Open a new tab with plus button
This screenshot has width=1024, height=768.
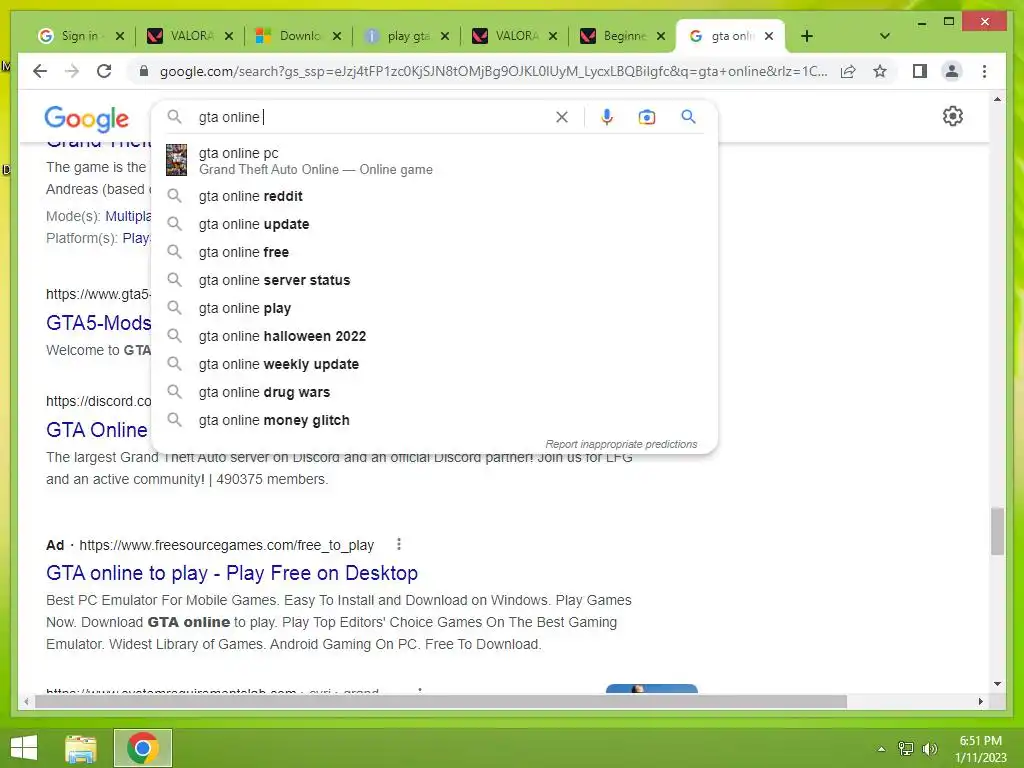tap(807, 36)
